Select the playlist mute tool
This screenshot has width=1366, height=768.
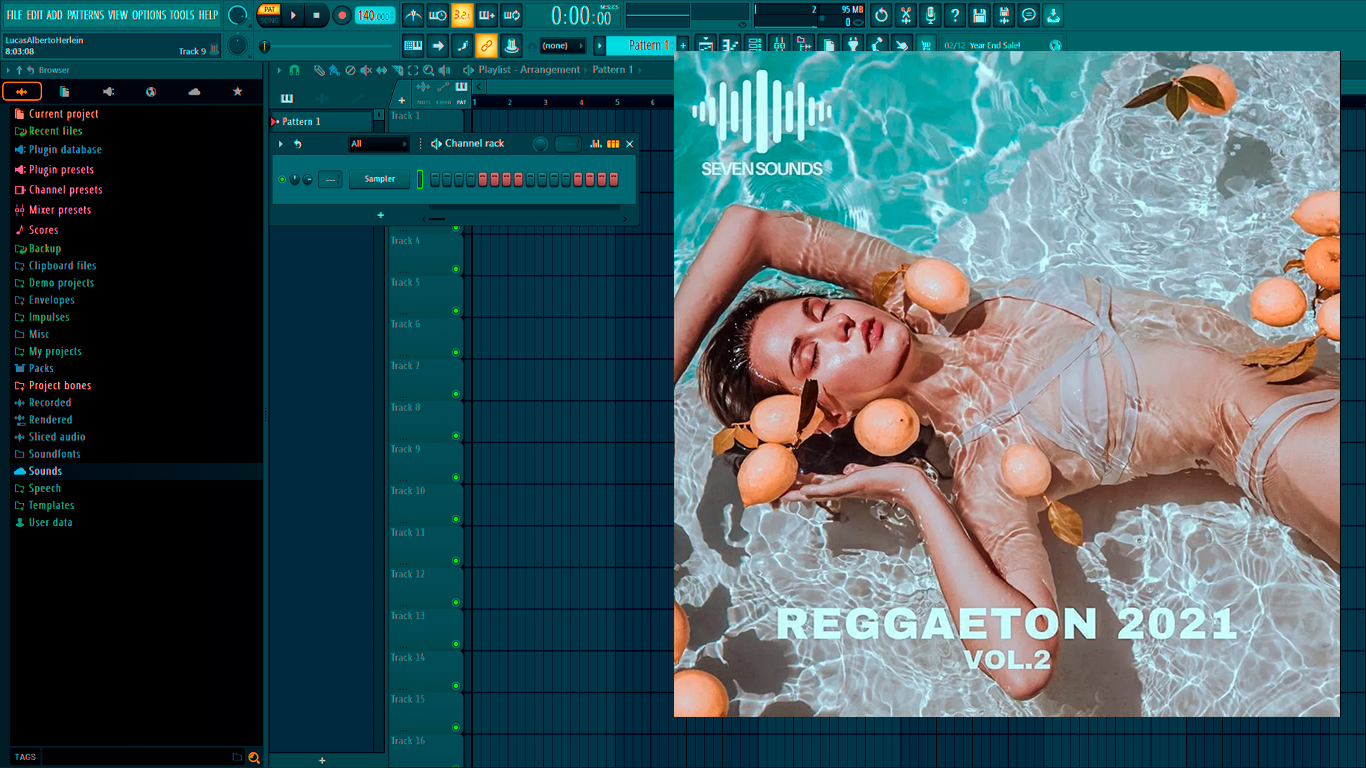coord(366,70)
